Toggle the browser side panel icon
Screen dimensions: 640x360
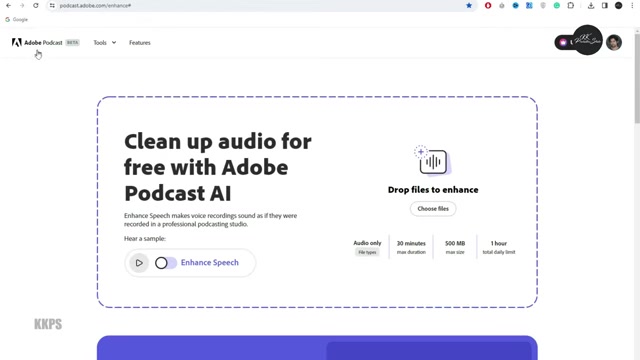coord(604,6)
